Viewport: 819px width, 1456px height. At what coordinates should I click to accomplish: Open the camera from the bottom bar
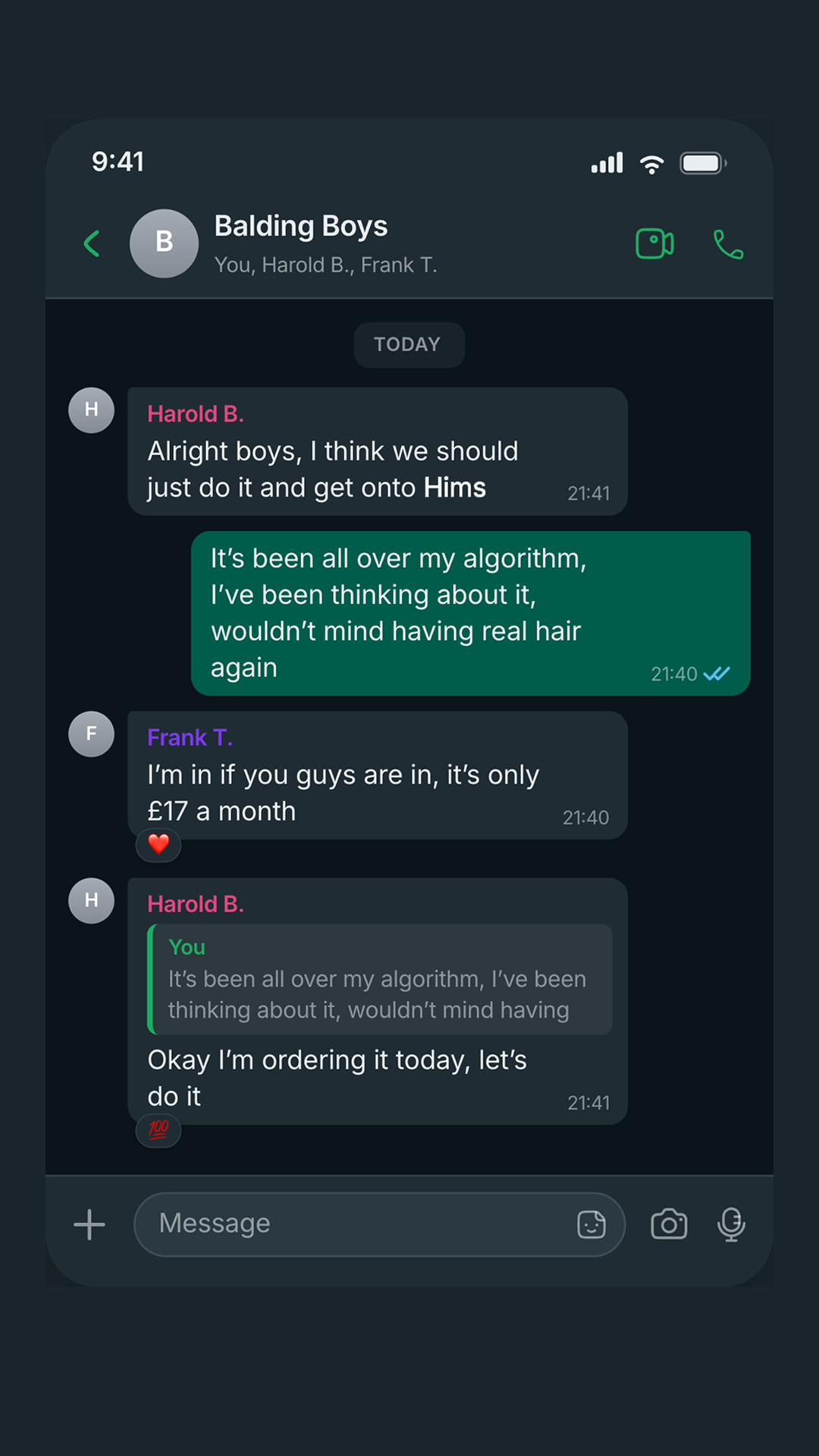coord(669,1224)
